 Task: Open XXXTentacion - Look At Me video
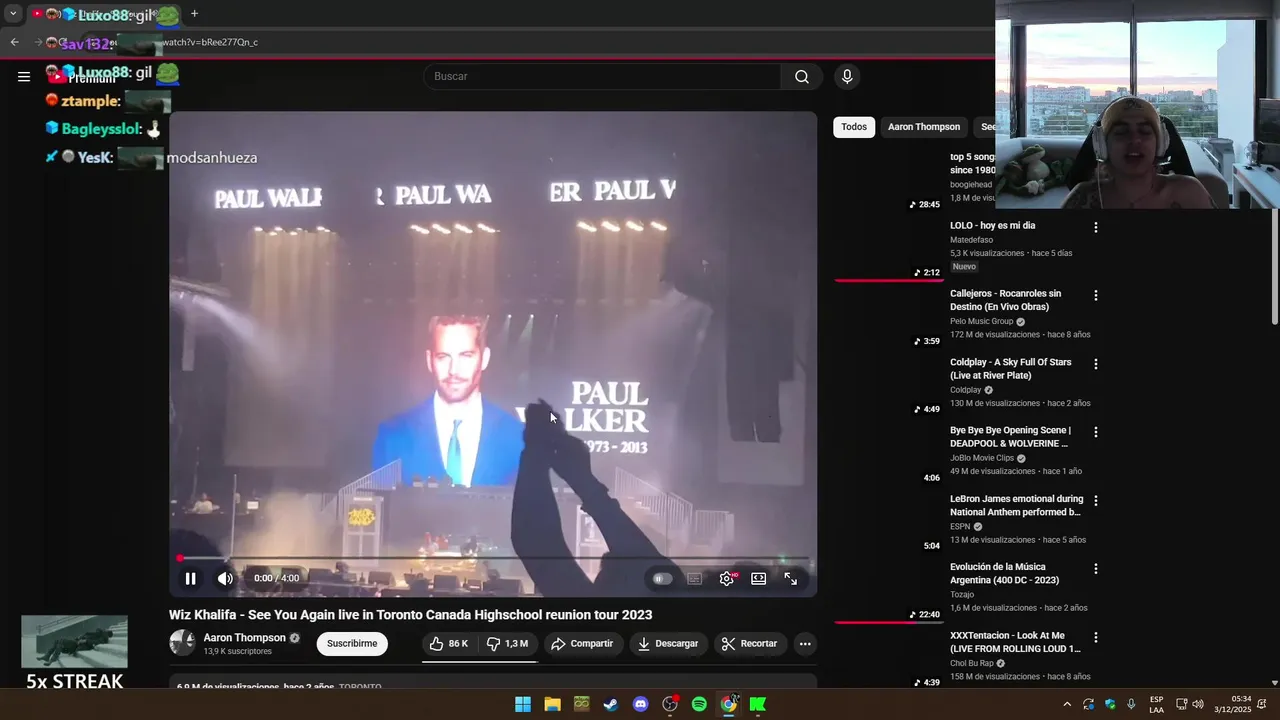pos(1015,642)
